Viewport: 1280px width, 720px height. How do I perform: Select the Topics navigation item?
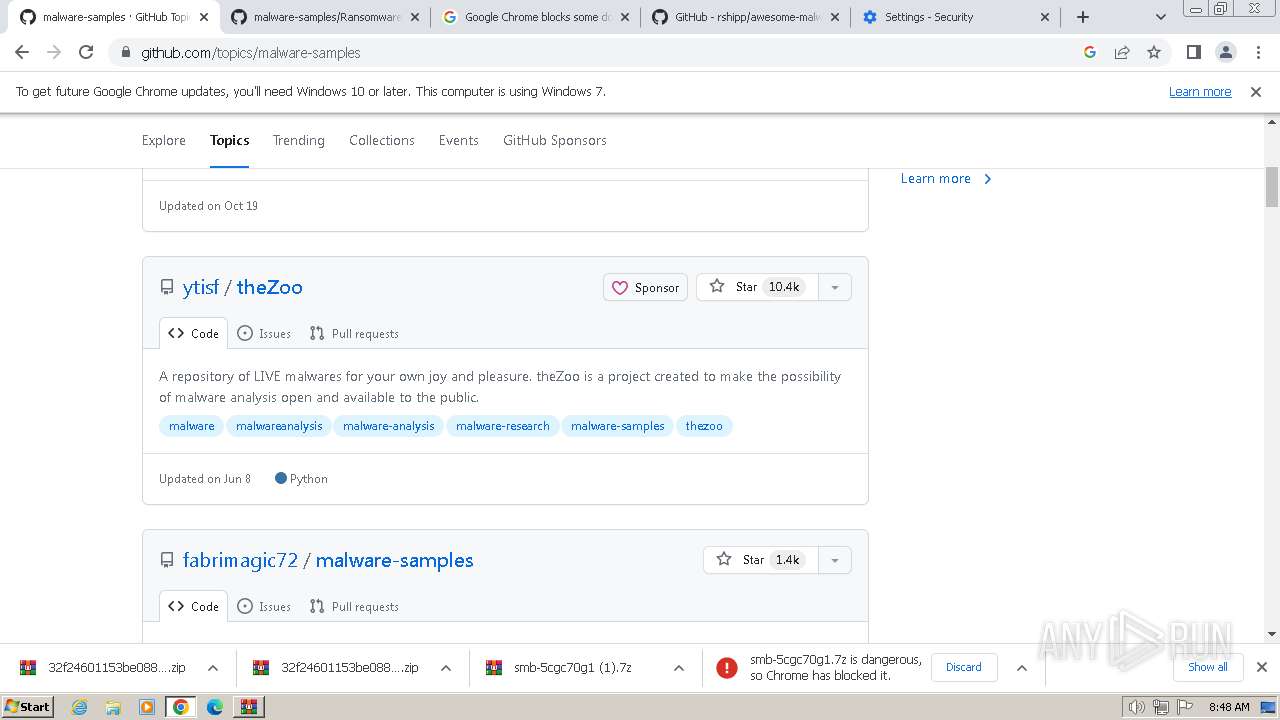(x=230, y=140)
